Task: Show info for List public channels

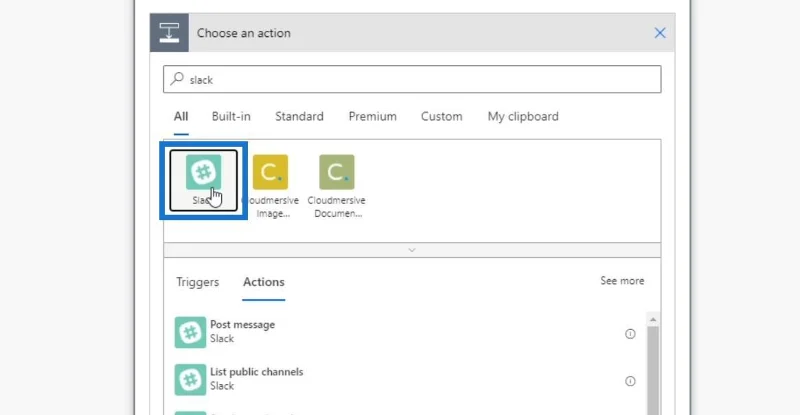Action: 630,381
